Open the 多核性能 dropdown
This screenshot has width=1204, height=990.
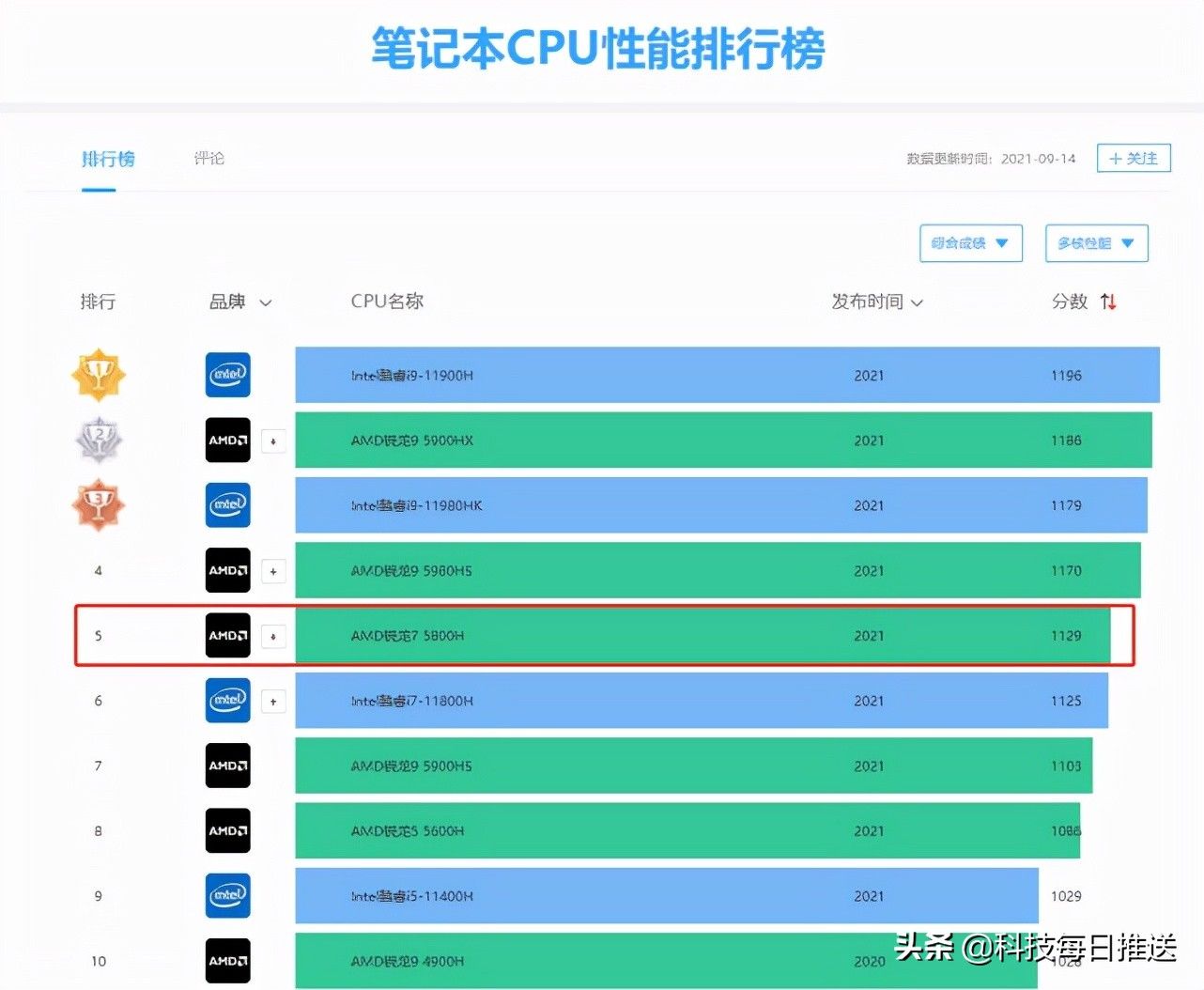(1097, 243)
